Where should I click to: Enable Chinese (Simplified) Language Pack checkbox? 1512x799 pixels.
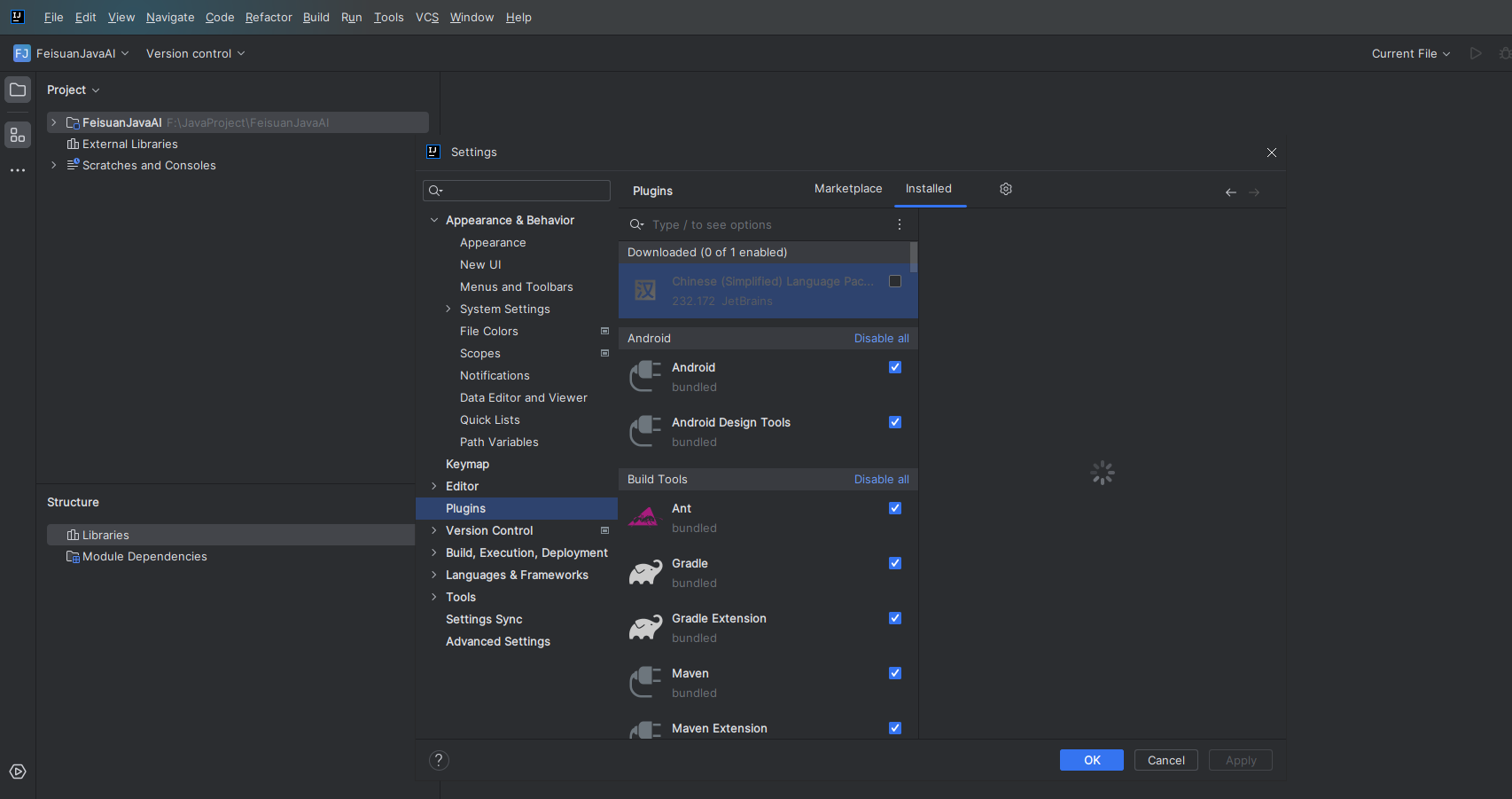[x=895, y=281]
